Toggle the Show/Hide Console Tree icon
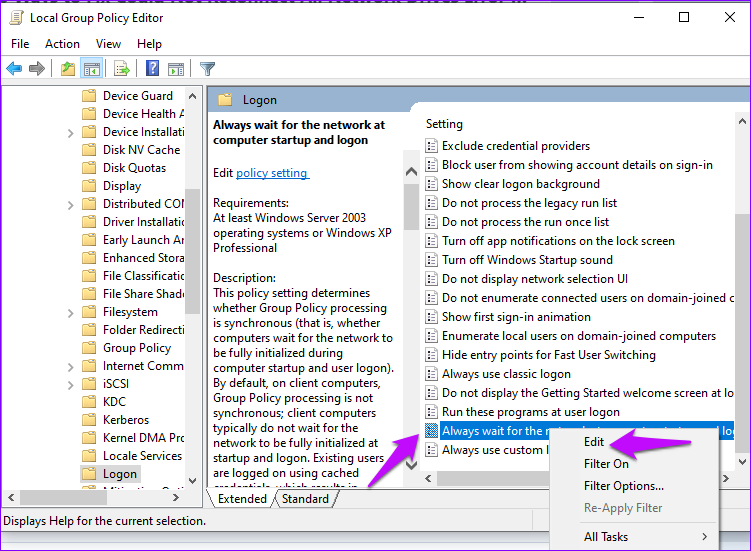Viewport: 751px width, 551px height. (x=91, y=69)
